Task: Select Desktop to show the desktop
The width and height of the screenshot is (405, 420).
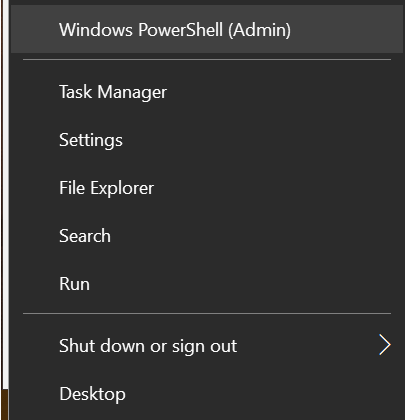Action: pos(207,394)
